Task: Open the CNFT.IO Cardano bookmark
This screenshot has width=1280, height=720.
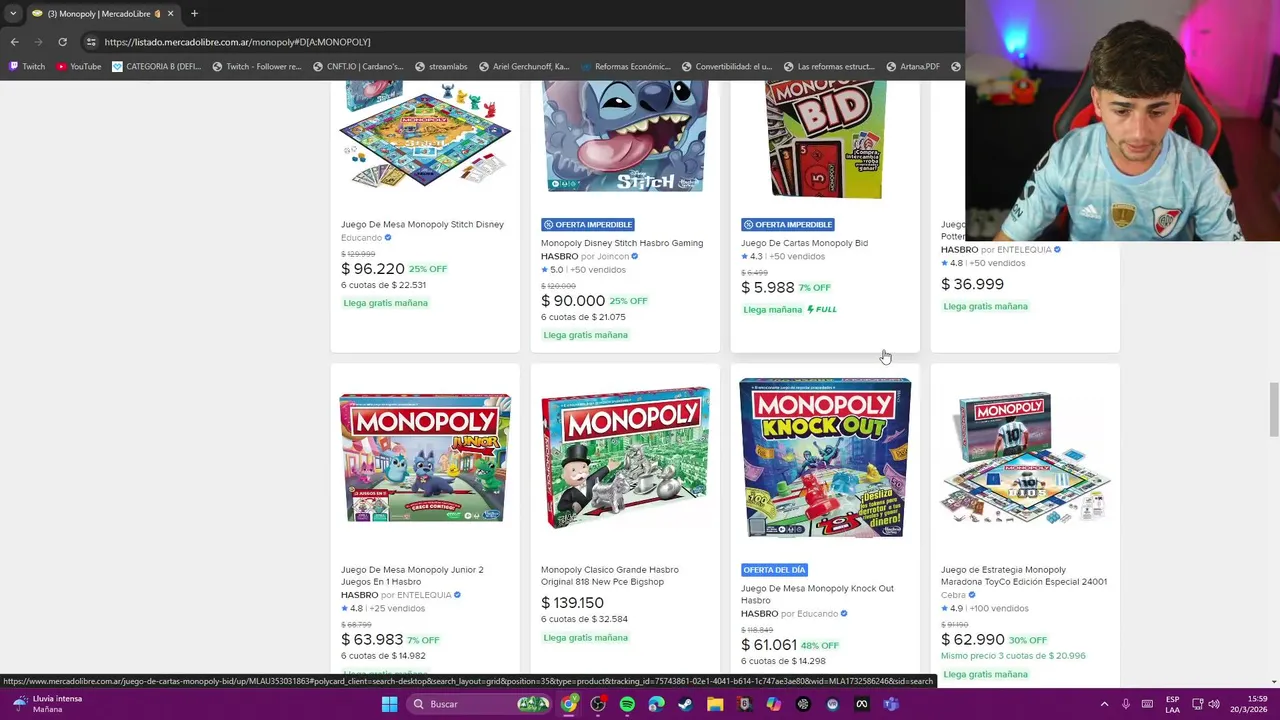Action: pyautogui.click(x=358, y=67)
